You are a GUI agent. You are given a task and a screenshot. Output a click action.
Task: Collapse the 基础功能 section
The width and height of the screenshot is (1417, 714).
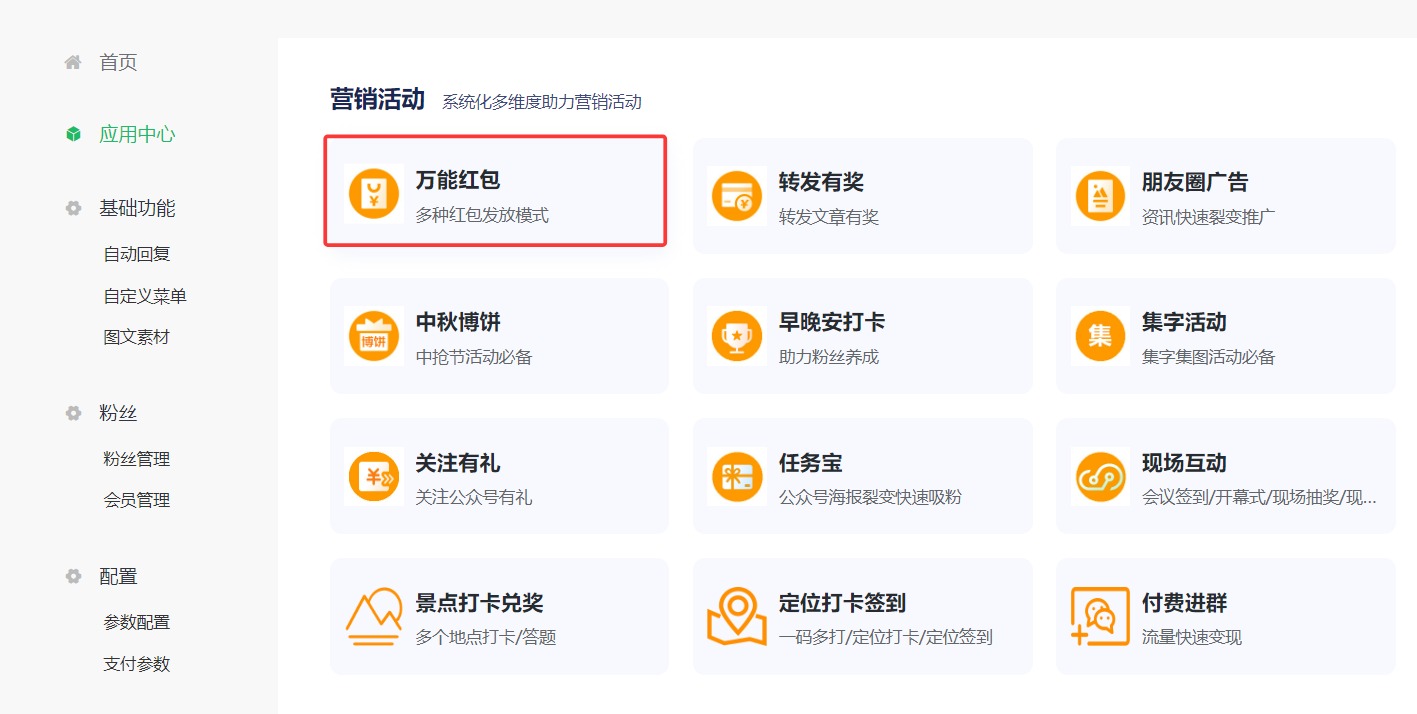71,208
